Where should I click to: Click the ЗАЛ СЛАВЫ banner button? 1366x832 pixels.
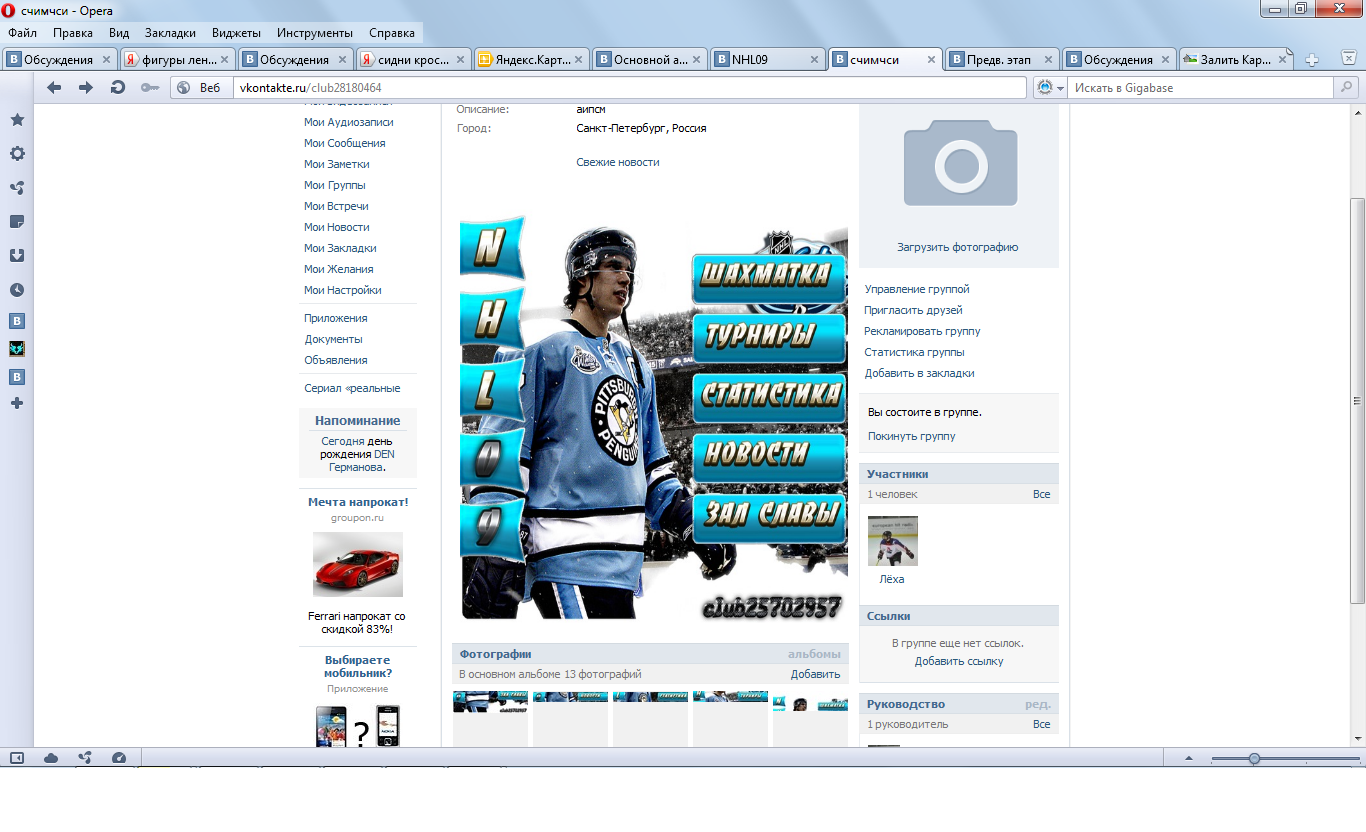pos(768,517)
